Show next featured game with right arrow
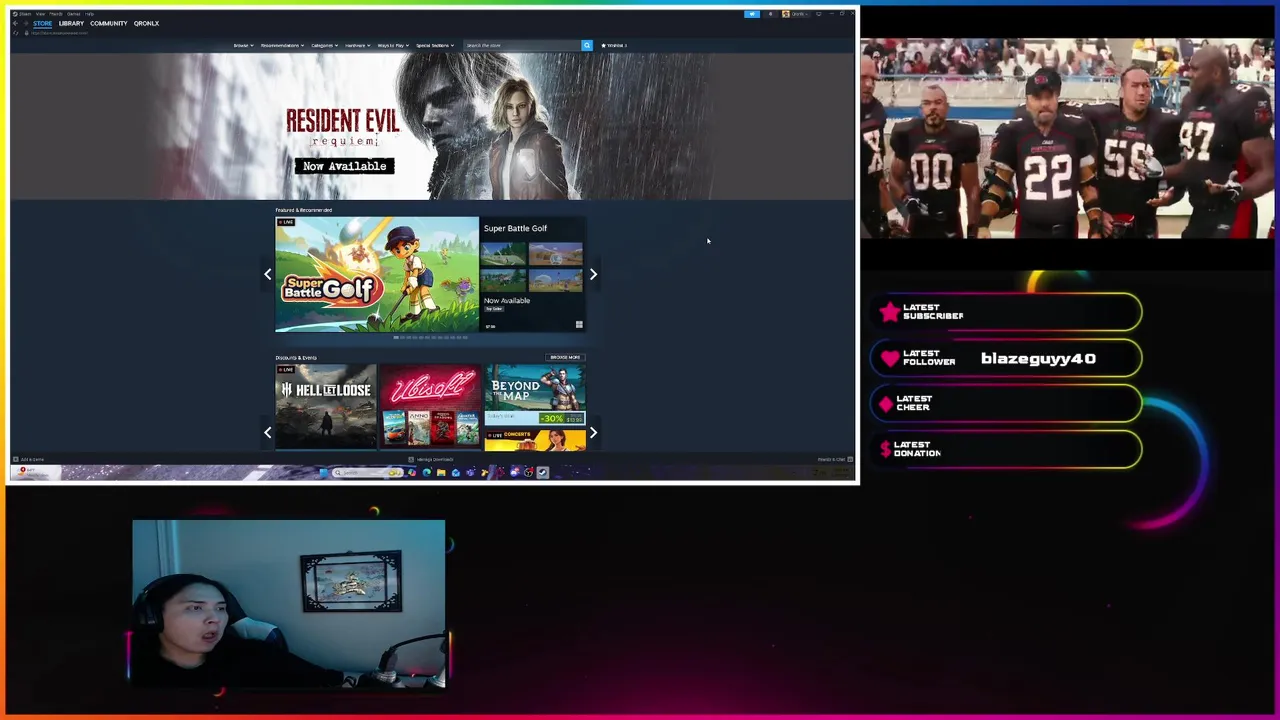 coord(593,274)
